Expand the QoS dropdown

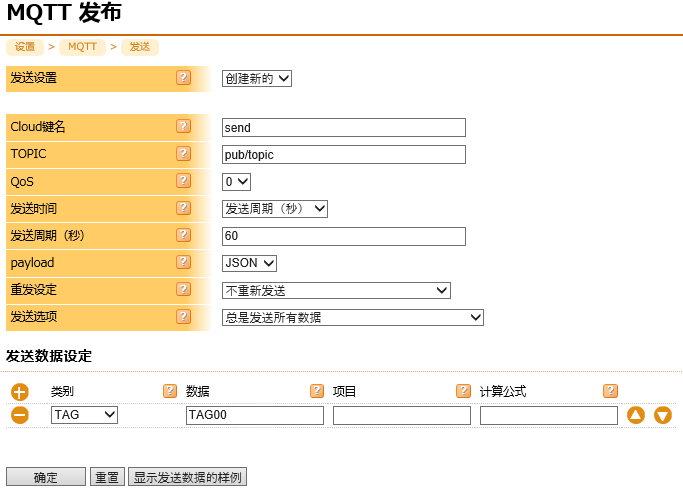pos(236,182)
